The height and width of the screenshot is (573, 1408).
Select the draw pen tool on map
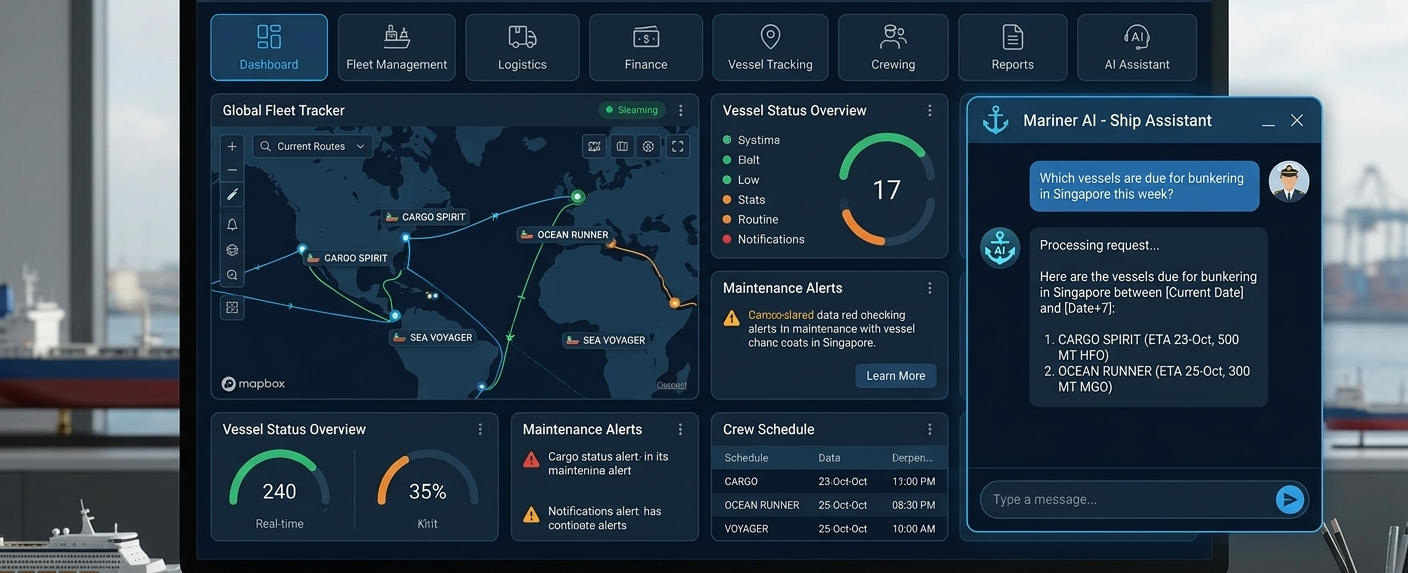[232, 195]
